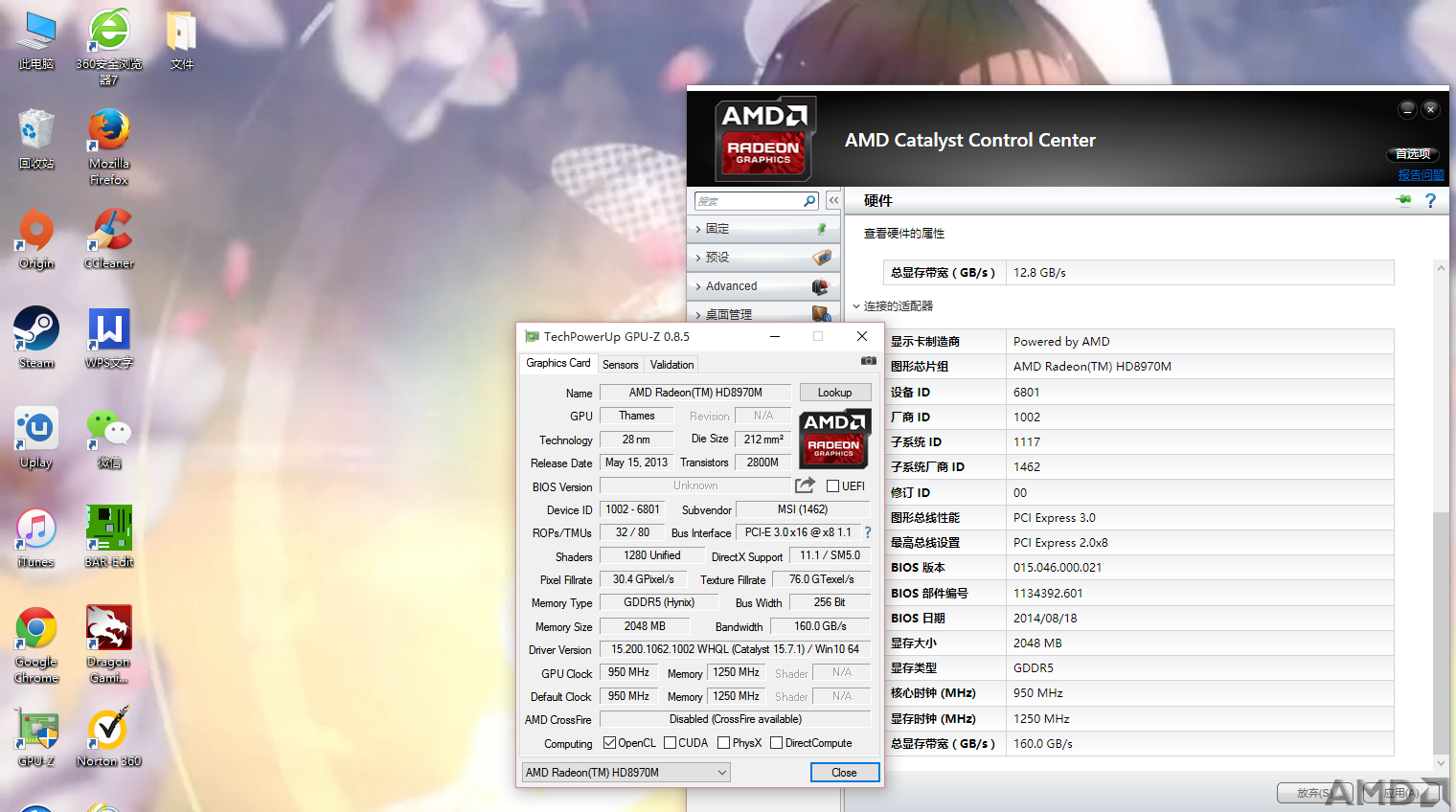Screen dimensions: 1456x812
Task: Click the Driver Version field in GPU-Z
Action: pos(735,649)
